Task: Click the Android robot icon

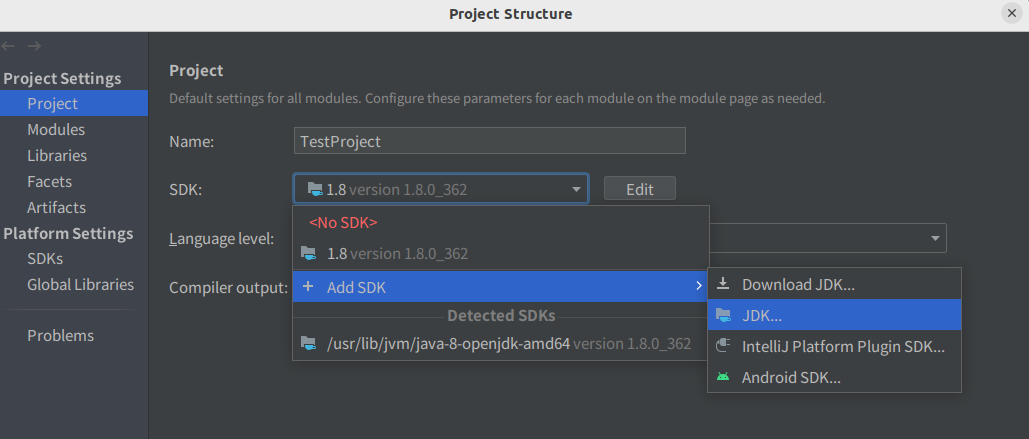Action: (x=723, y=377)
